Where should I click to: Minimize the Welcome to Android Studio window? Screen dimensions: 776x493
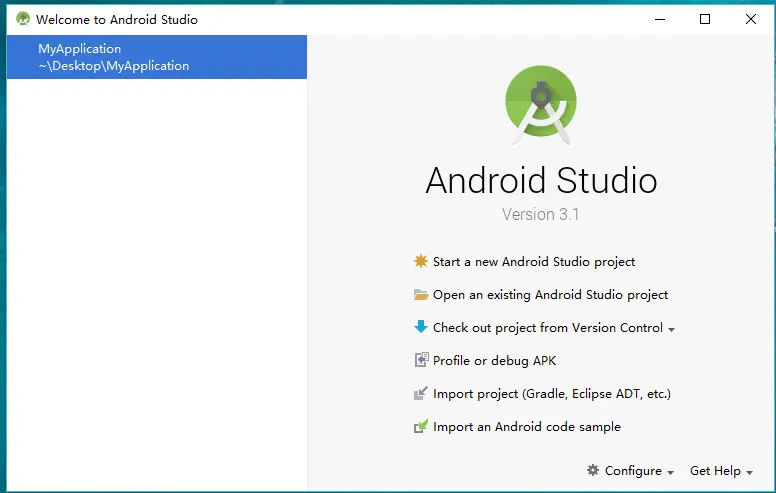pos(660,19)
